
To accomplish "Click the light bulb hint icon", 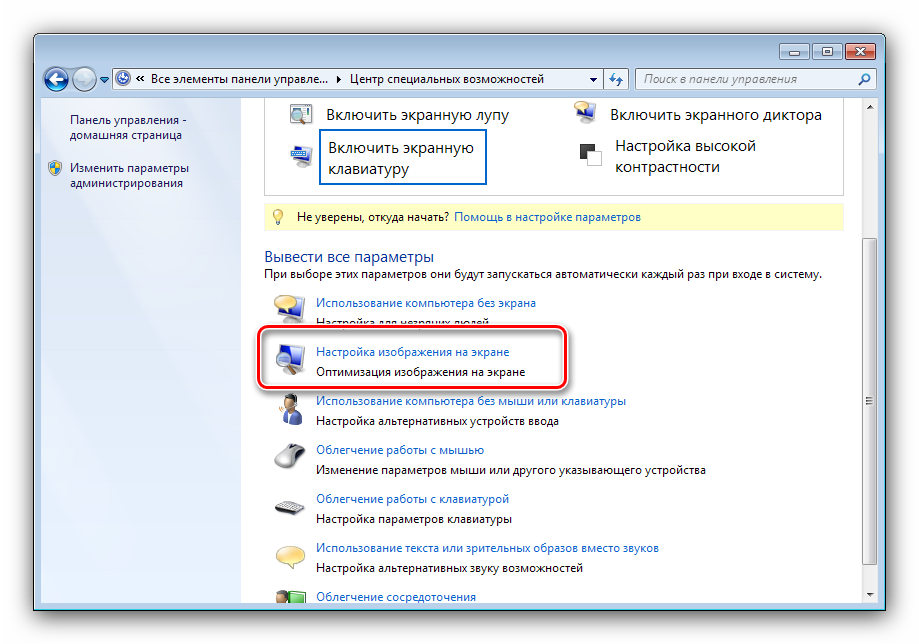I will coord(278,217).
